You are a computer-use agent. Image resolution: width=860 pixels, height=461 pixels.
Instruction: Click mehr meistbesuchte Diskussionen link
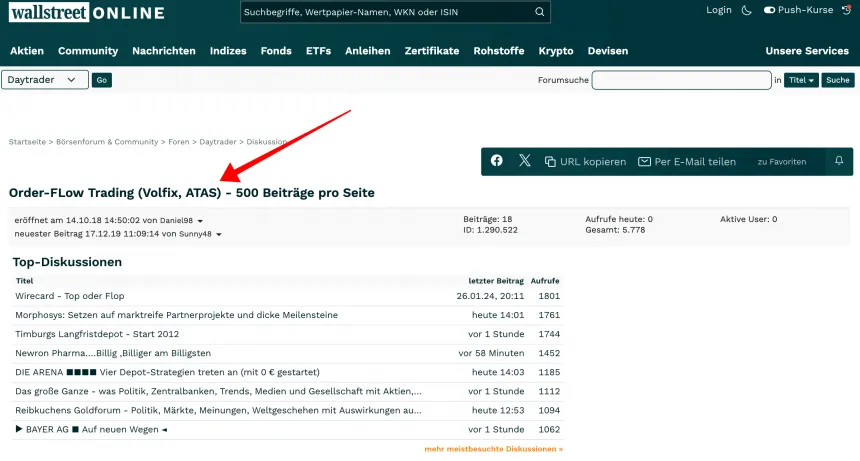pos(494,449)
